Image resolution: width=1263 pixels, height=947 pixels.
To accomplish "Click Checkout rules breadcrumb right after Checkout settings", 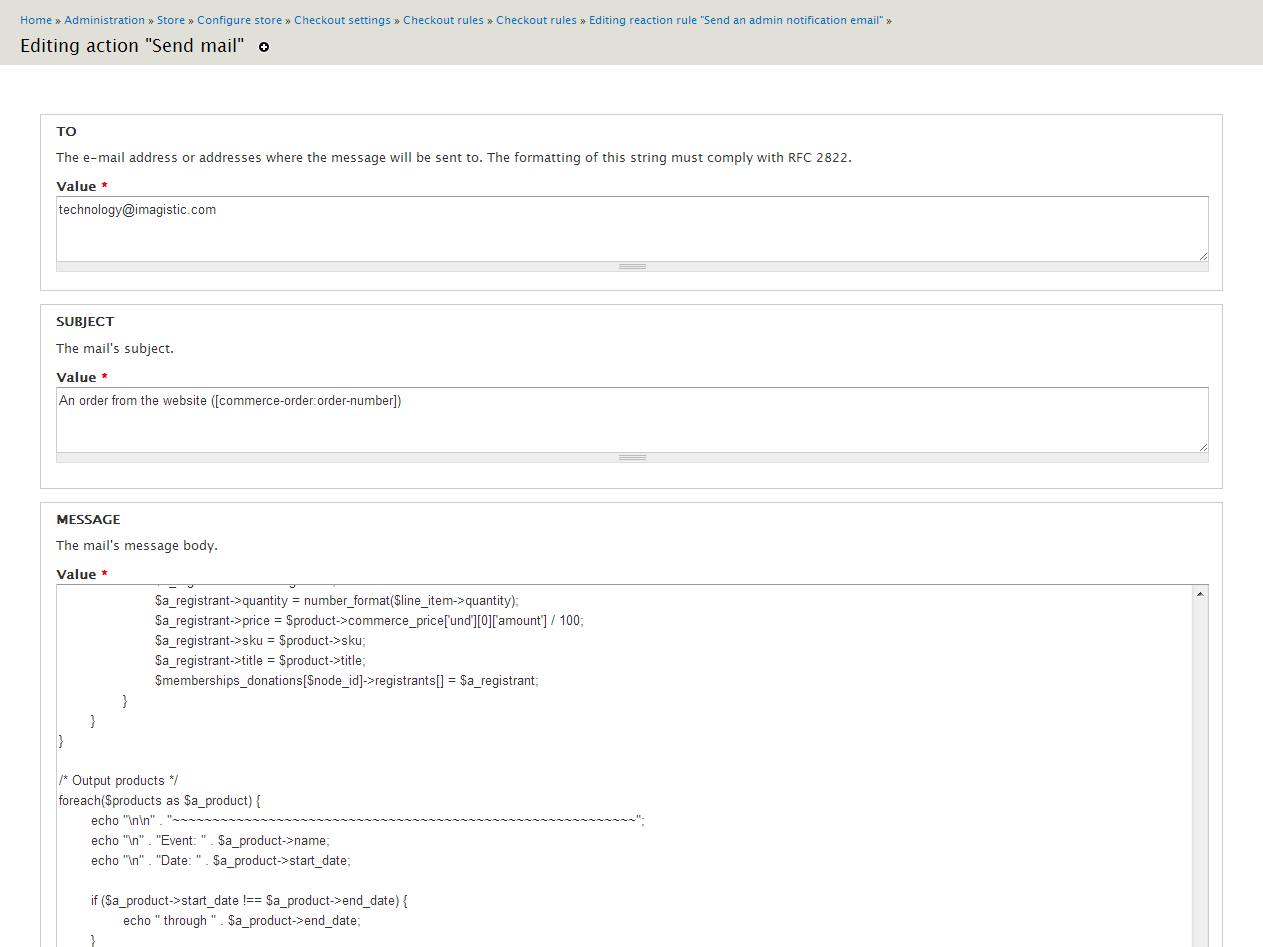I will pos(443,20).
